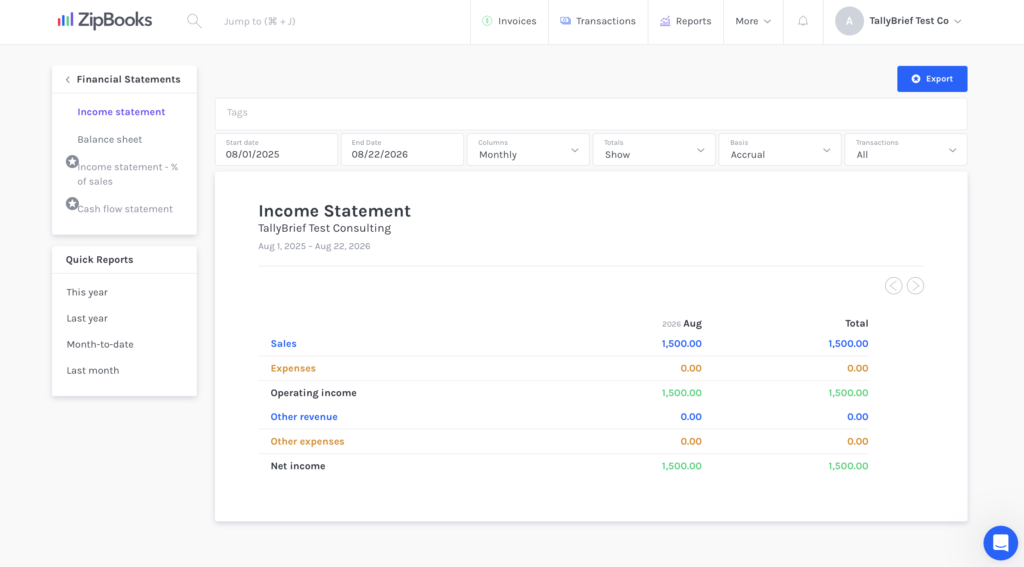Screen dimensions: 1024x567
Task: Edit the End Date field
Action: [x=402, y=150]
